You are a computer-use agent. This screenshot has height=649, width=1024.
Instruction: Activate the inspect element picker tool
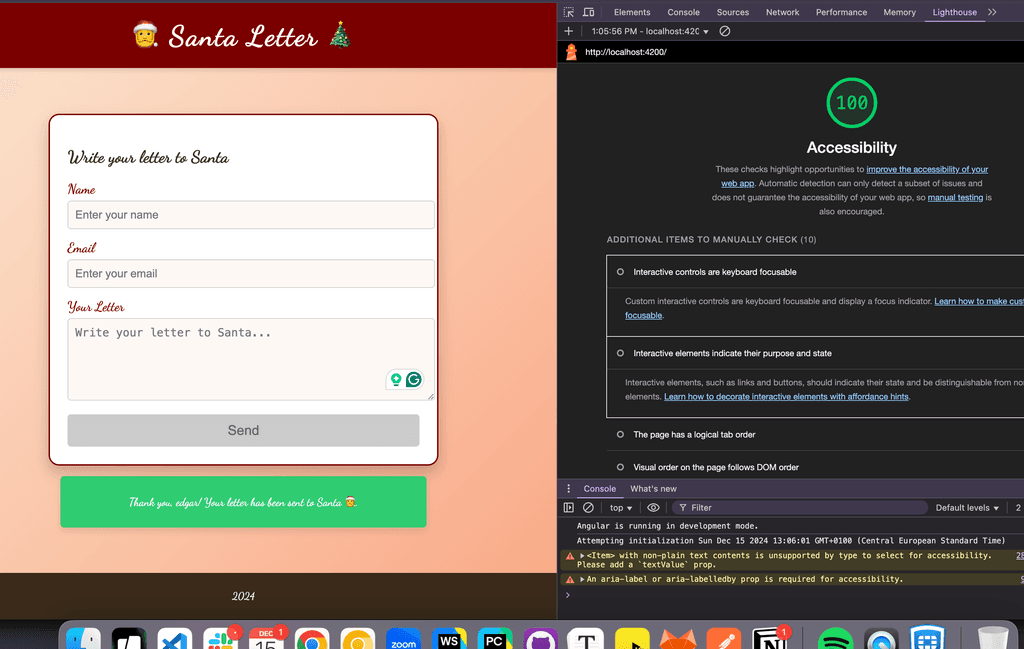pos(569,12)
